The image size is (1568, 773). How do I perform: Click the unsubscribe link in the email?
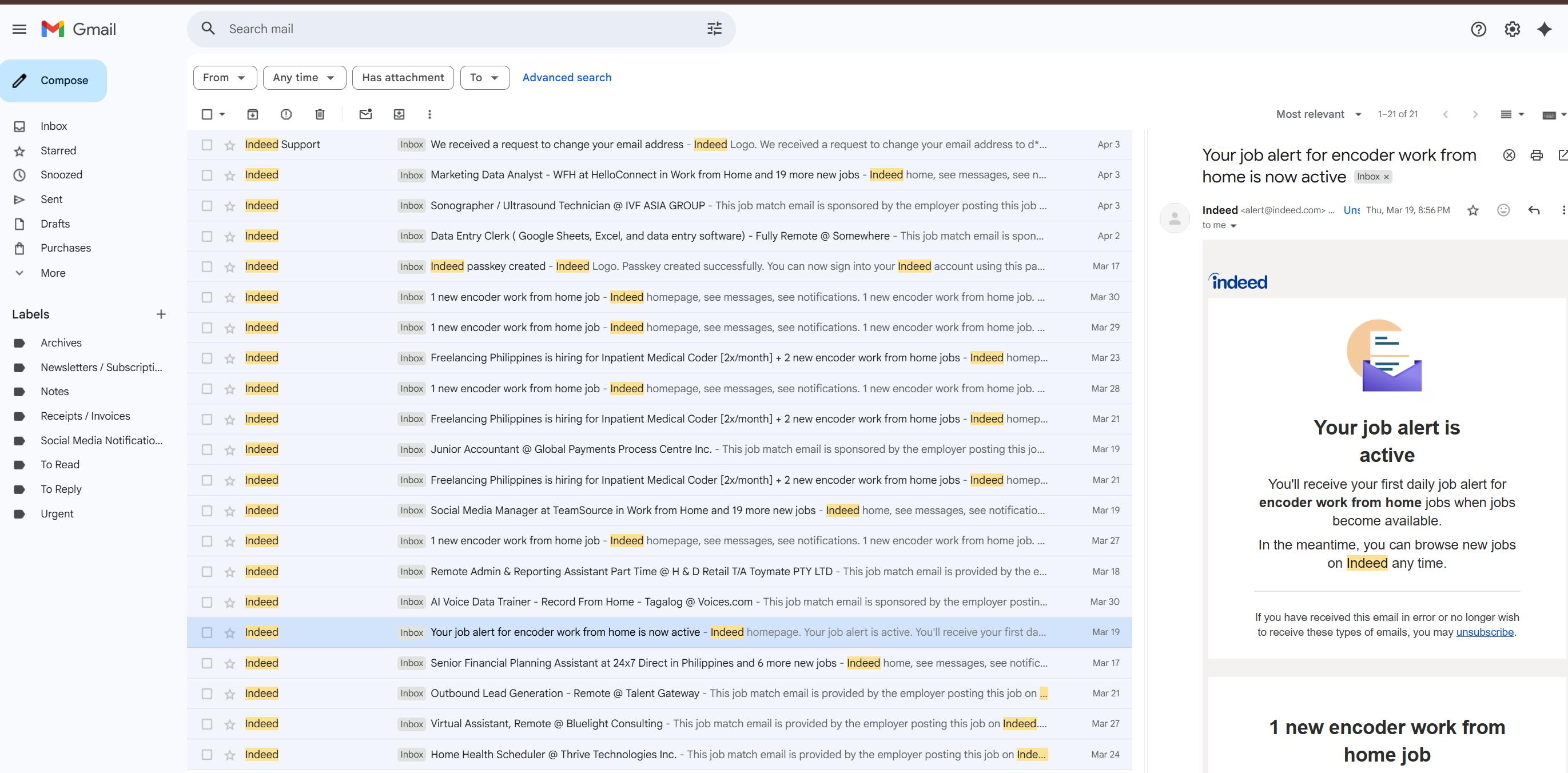click(1484, 632)
